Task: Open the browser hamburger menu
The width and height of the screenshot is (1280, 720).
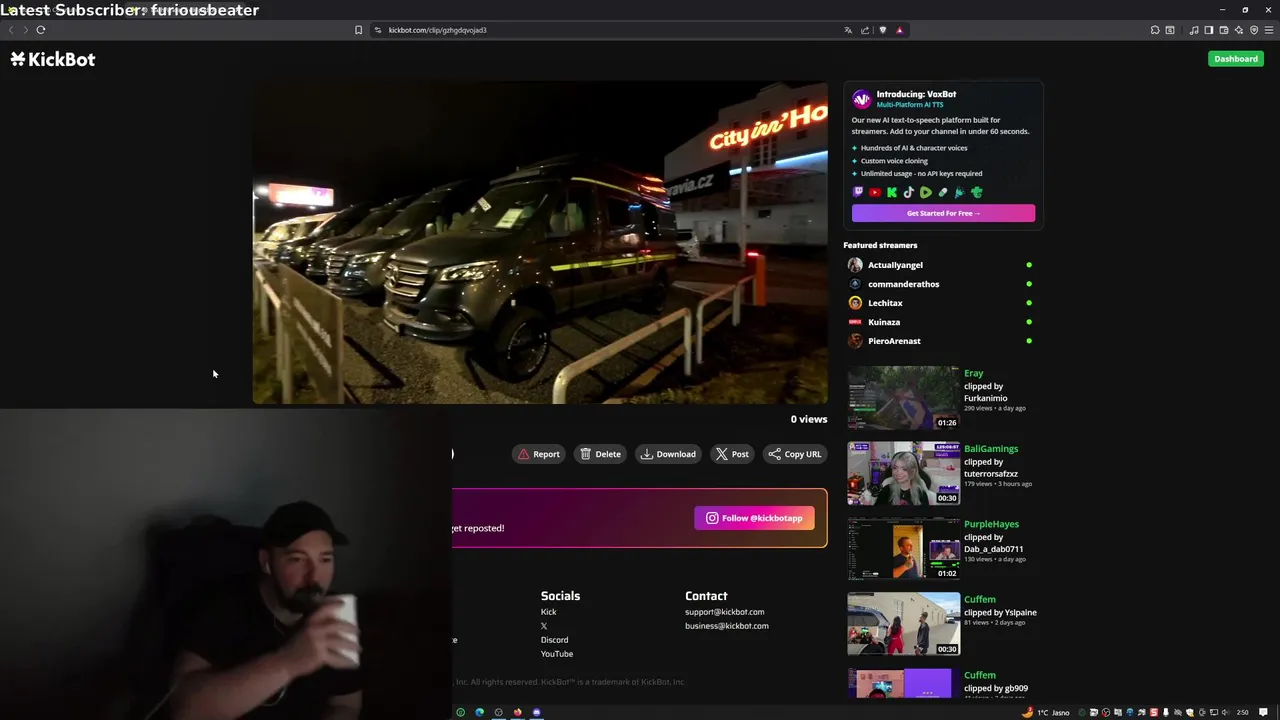Action: (1269, 30)
